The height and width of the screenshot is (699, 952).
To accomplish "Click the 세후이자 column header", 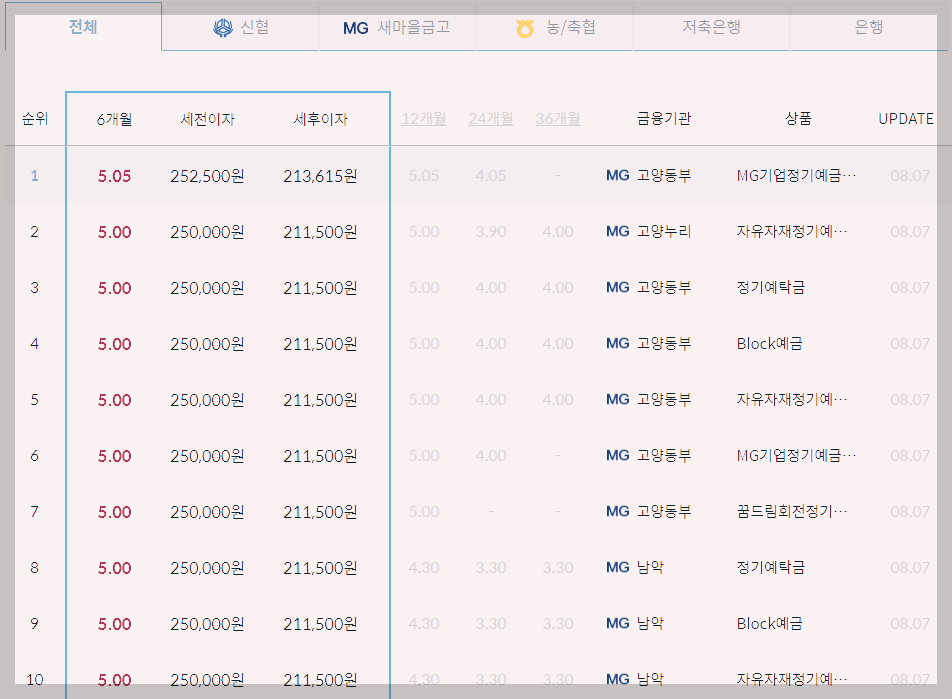I will (x=321, y=119).
